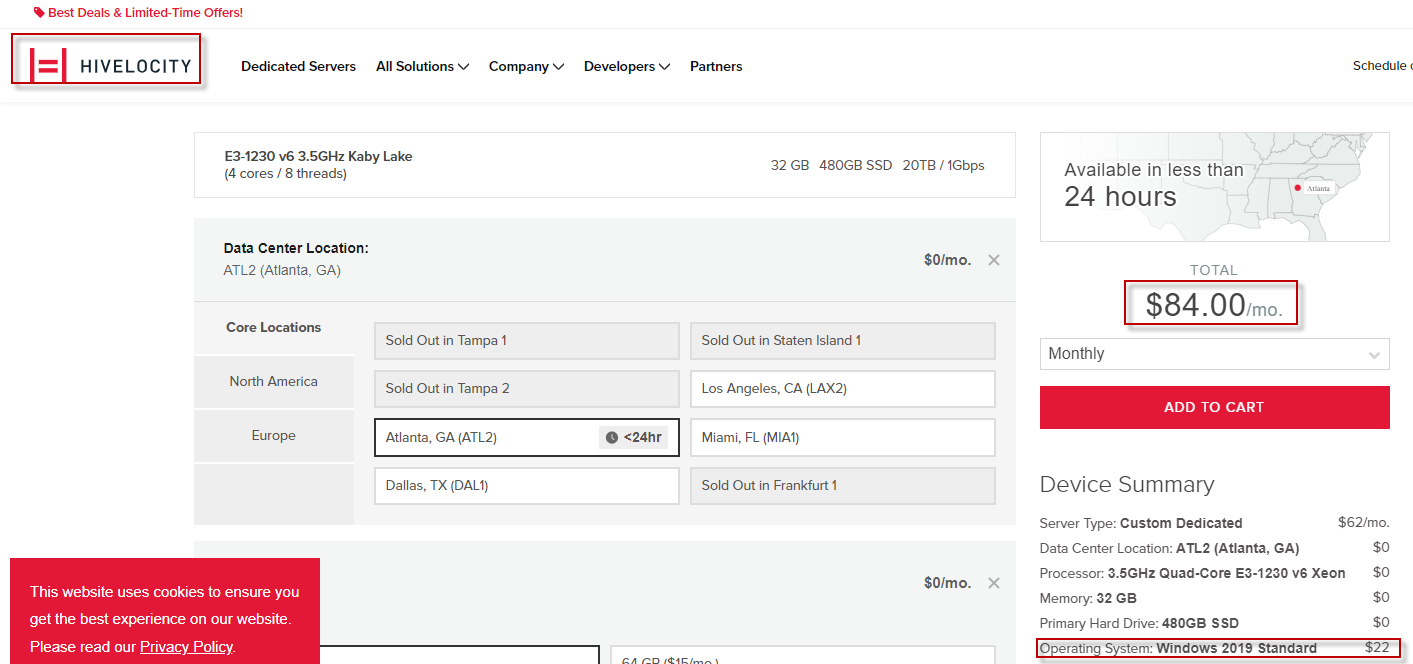
Task: Click the Hivelocity logo
Action: 111,66
